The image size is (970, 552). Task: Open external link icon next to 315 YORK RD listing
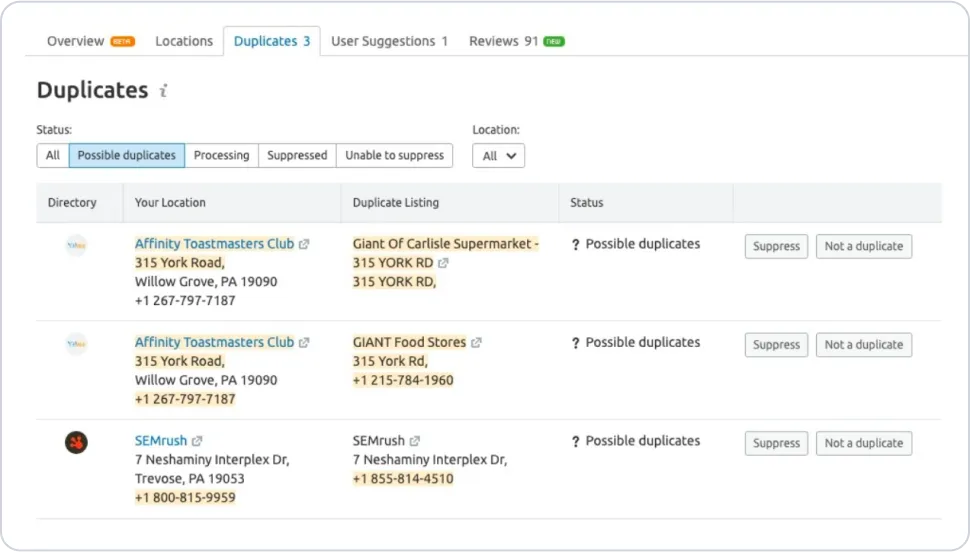443,263
